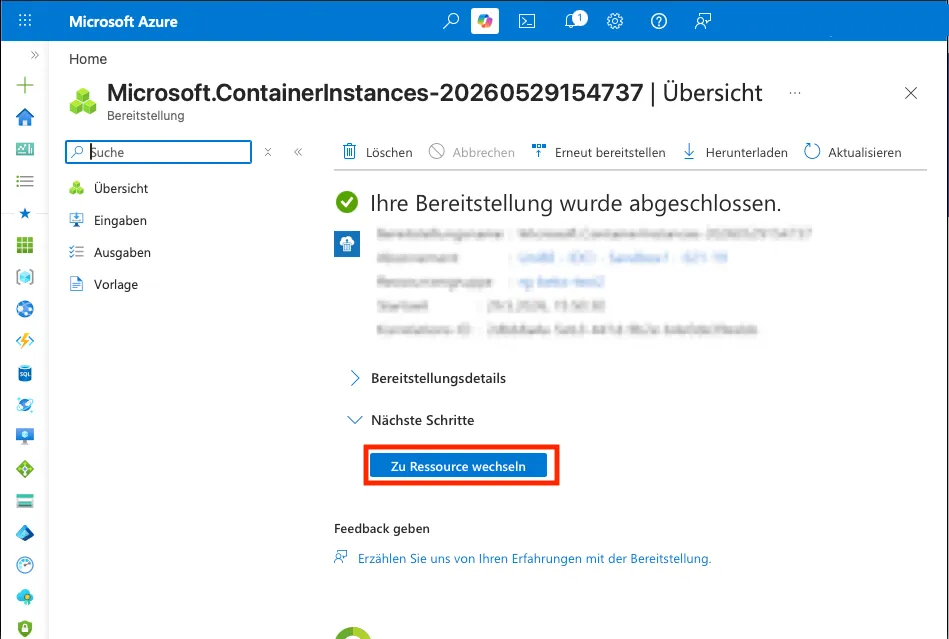
Task: Go to Home via sidebar house icon
Action: tap(25, 117)
